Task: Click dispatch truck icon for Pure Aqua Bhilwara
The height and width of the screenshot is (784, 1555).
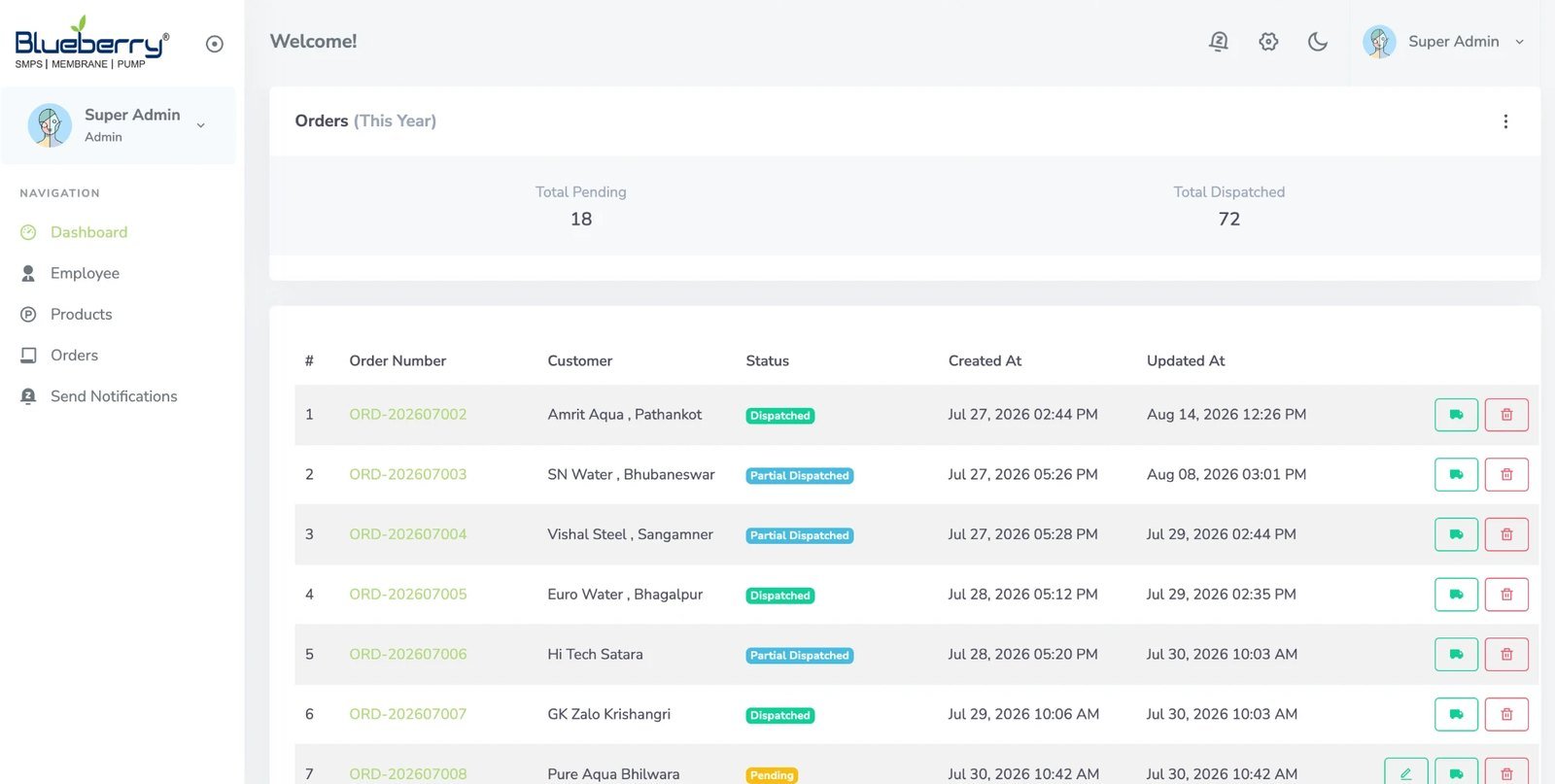Action: (x=1456, y=771)
